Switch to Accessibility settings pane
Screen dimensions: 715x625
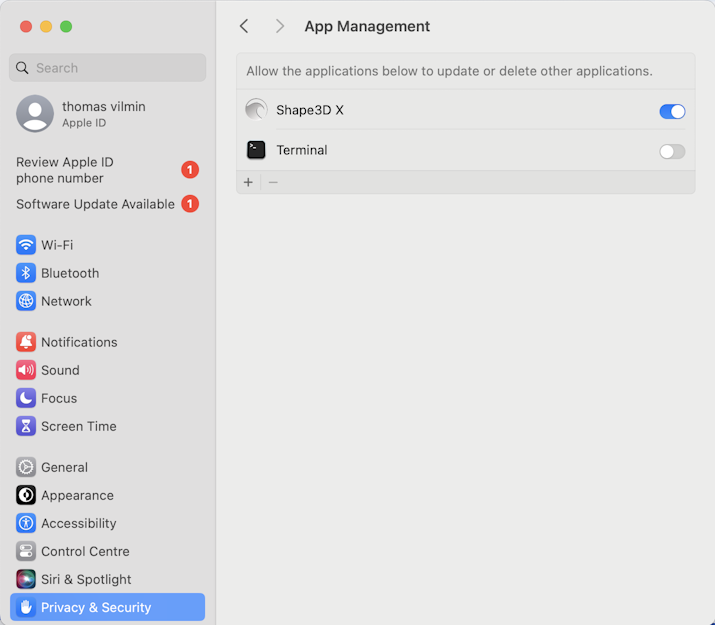tap(78, 523)
